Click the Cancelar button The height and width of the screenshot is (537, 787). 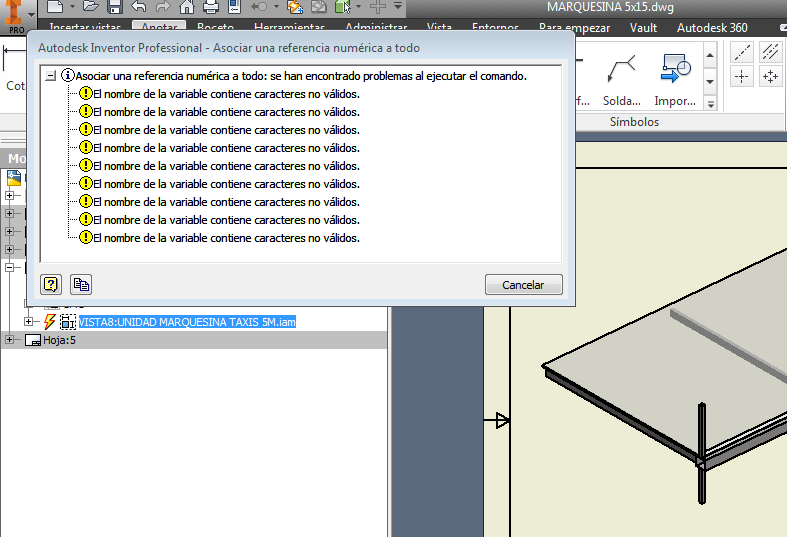coord(523,285)
